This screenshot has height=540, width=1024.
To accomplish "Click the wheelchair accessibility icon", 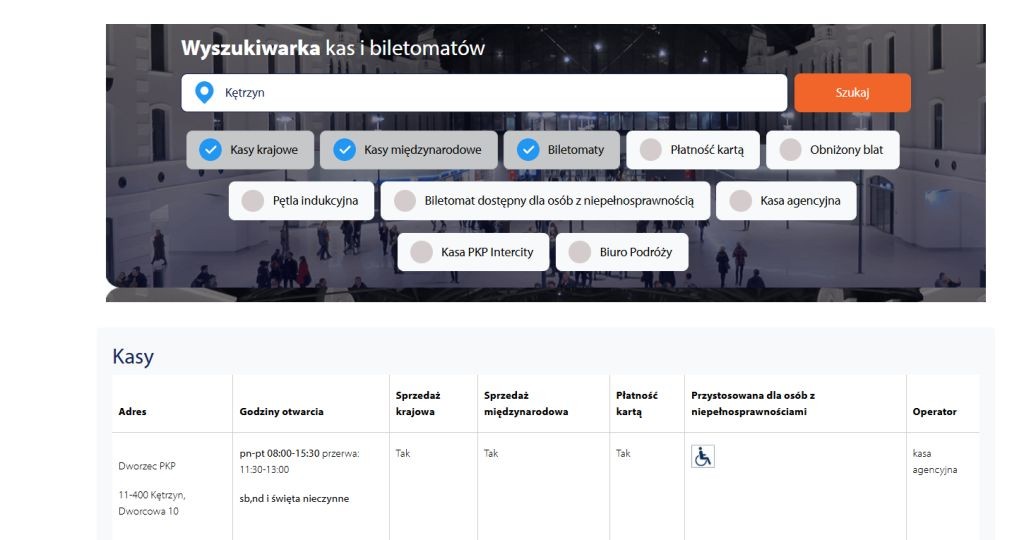I will (703, 456).
